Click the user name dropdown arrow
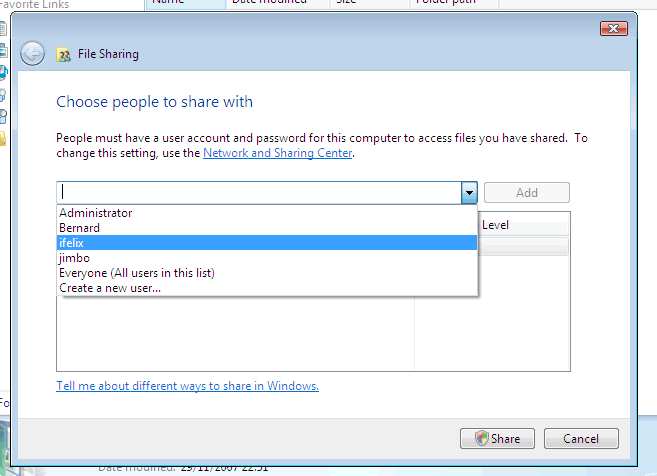The width and height of the screenshot is (657, 476). [x=468, y=193]
